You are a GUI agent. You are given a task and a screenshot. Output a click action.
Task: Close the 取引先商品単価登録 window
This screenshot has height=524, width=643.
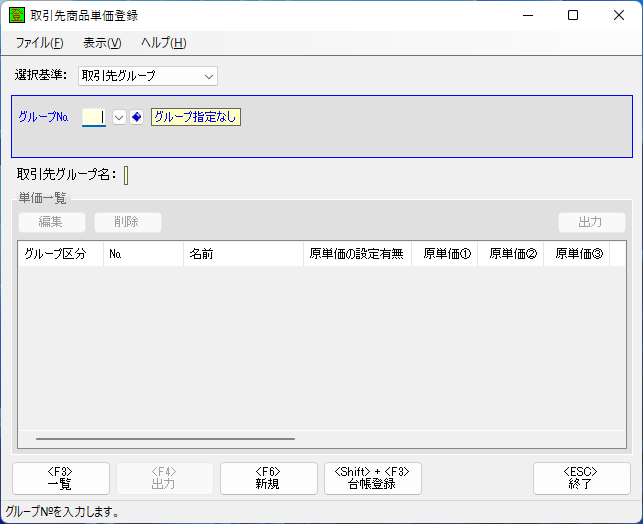click(x=619, y=16)
